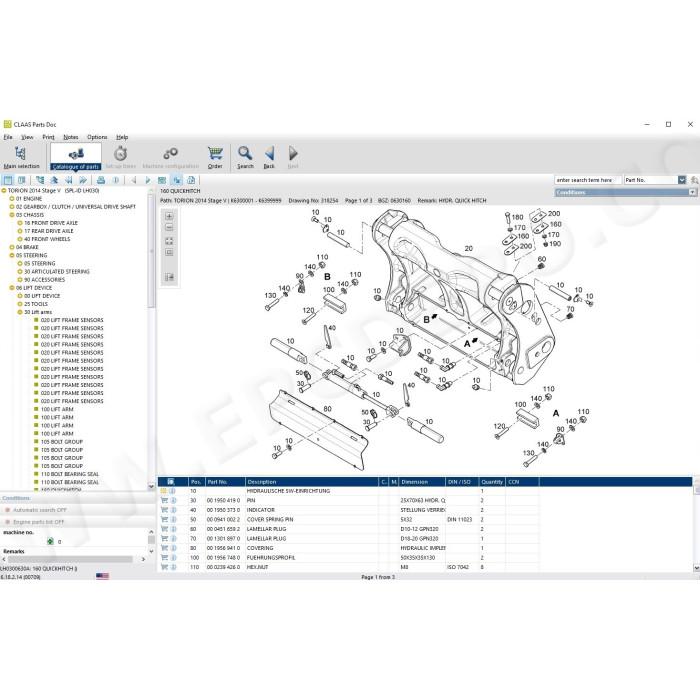Click the parts list scroll-down arrow
Screen dimensions: 700x700
(x=696, y=568)
